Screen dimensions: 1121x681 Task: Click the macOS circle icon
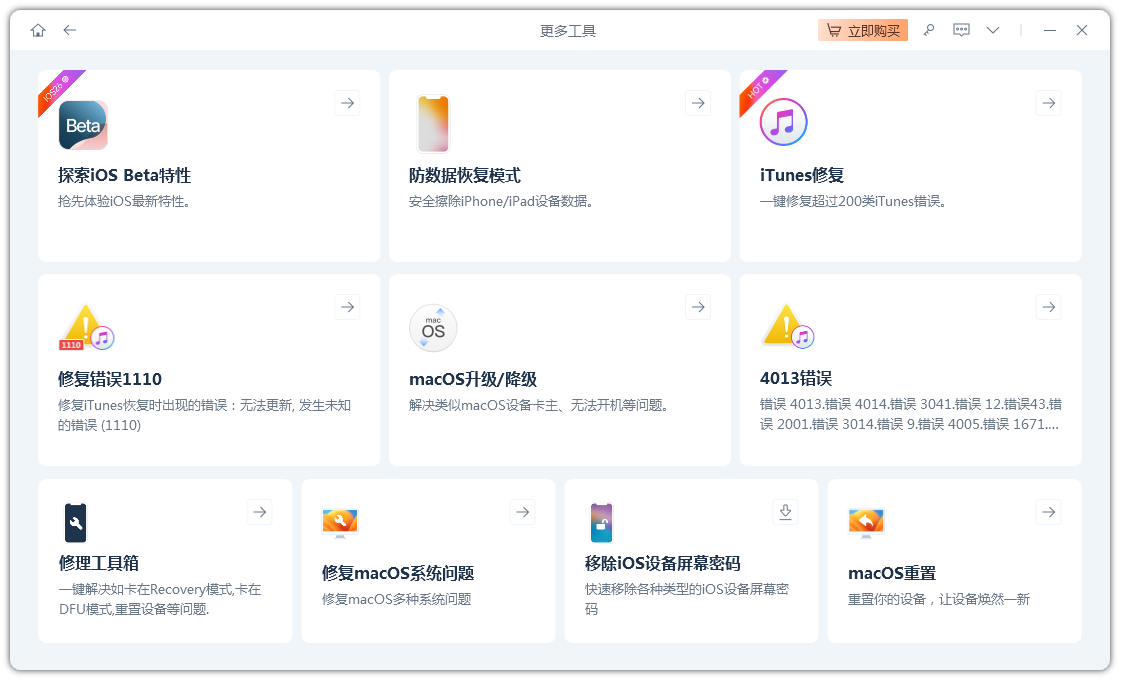[x=433, y=328]
